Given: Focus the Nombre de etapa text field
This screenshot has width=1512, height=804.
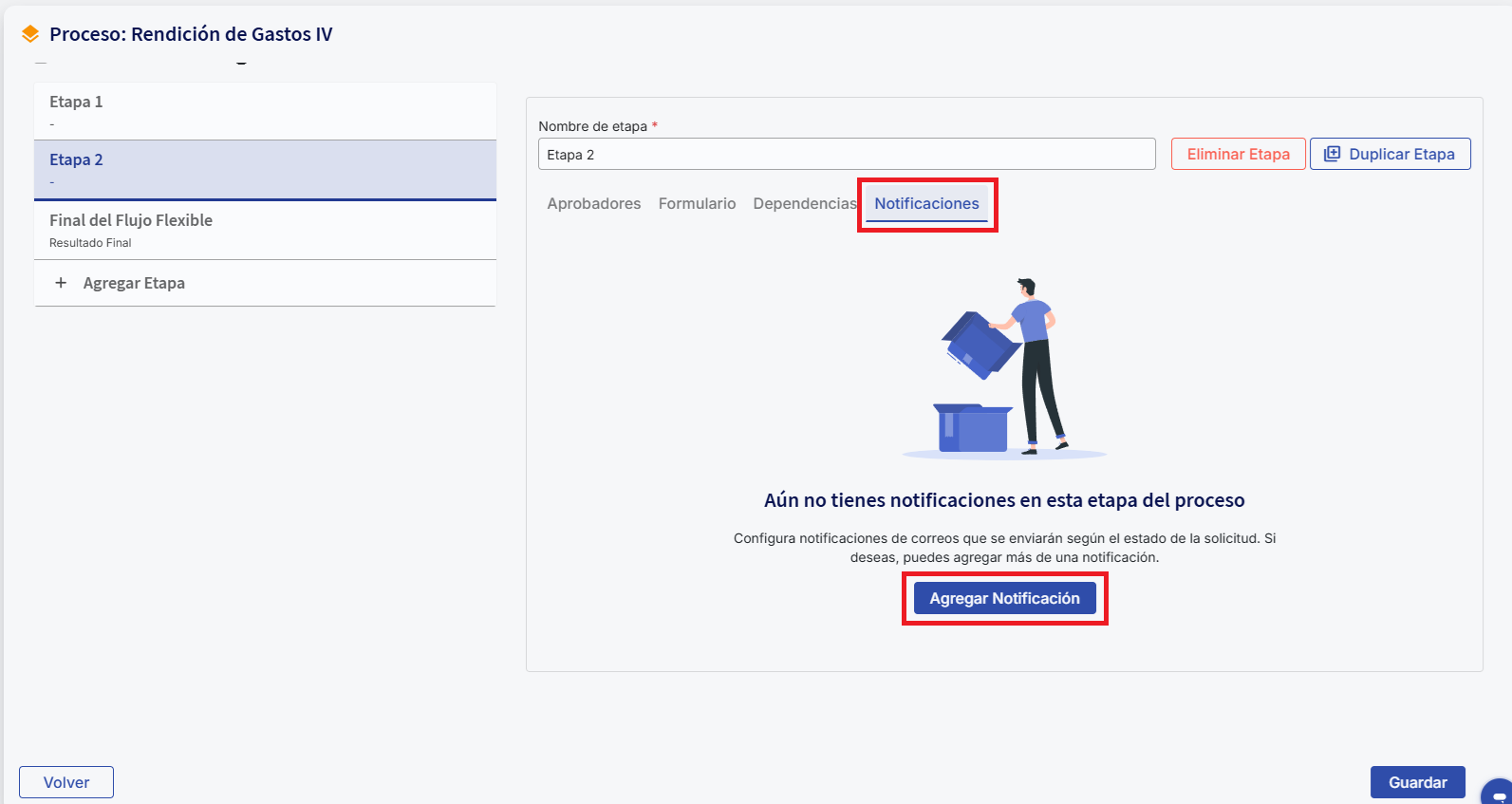Looking at the screenshot, I should point(846,154).
